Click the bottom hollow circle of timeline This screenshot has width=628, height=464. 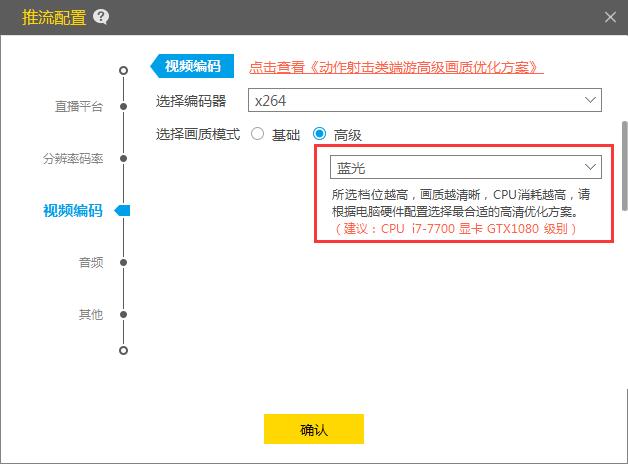123,351
